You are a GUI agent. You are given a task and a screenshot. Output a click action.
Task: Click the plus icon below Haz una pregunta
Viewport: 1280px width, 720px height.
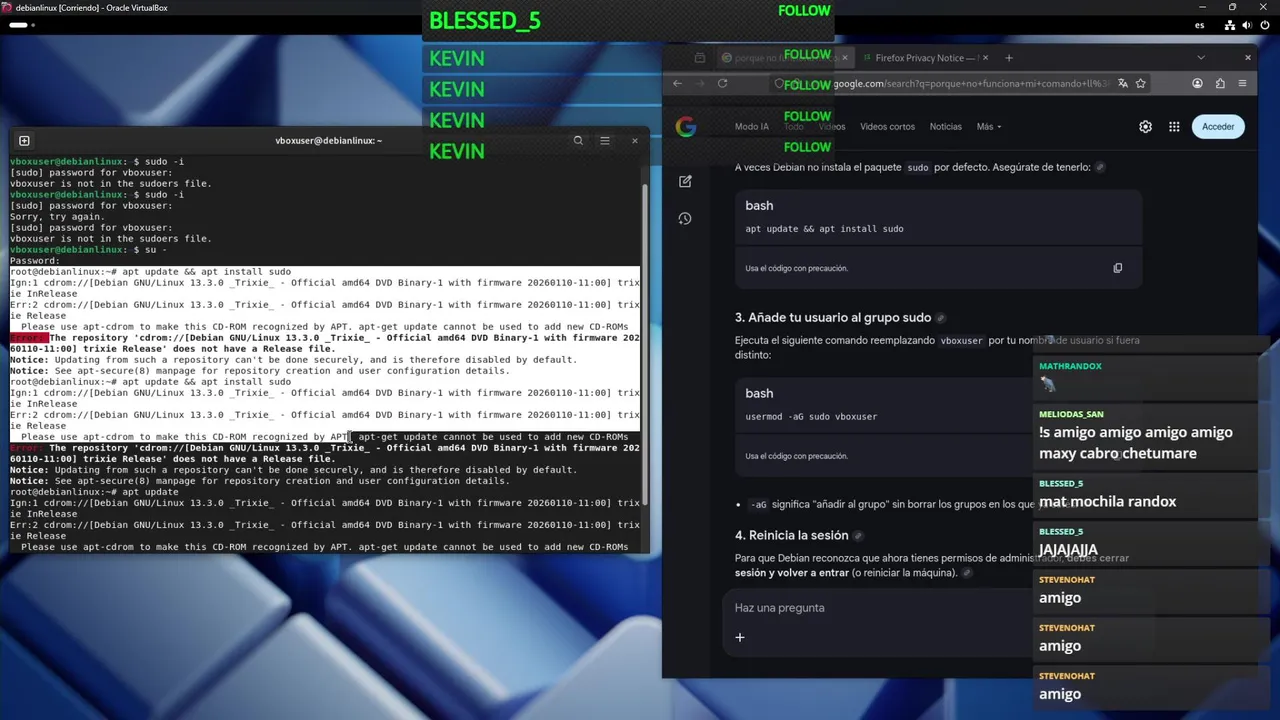coord(740,637)
